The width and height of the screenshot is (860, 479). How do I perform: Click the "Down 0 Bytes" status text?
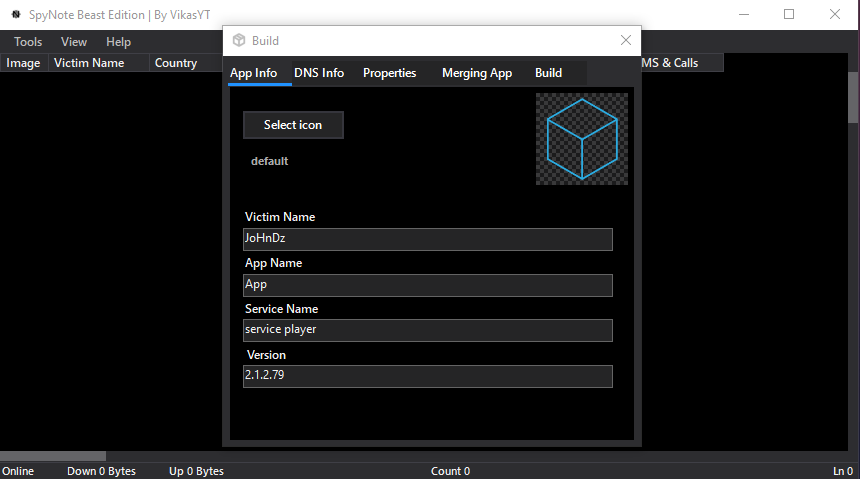101,471
